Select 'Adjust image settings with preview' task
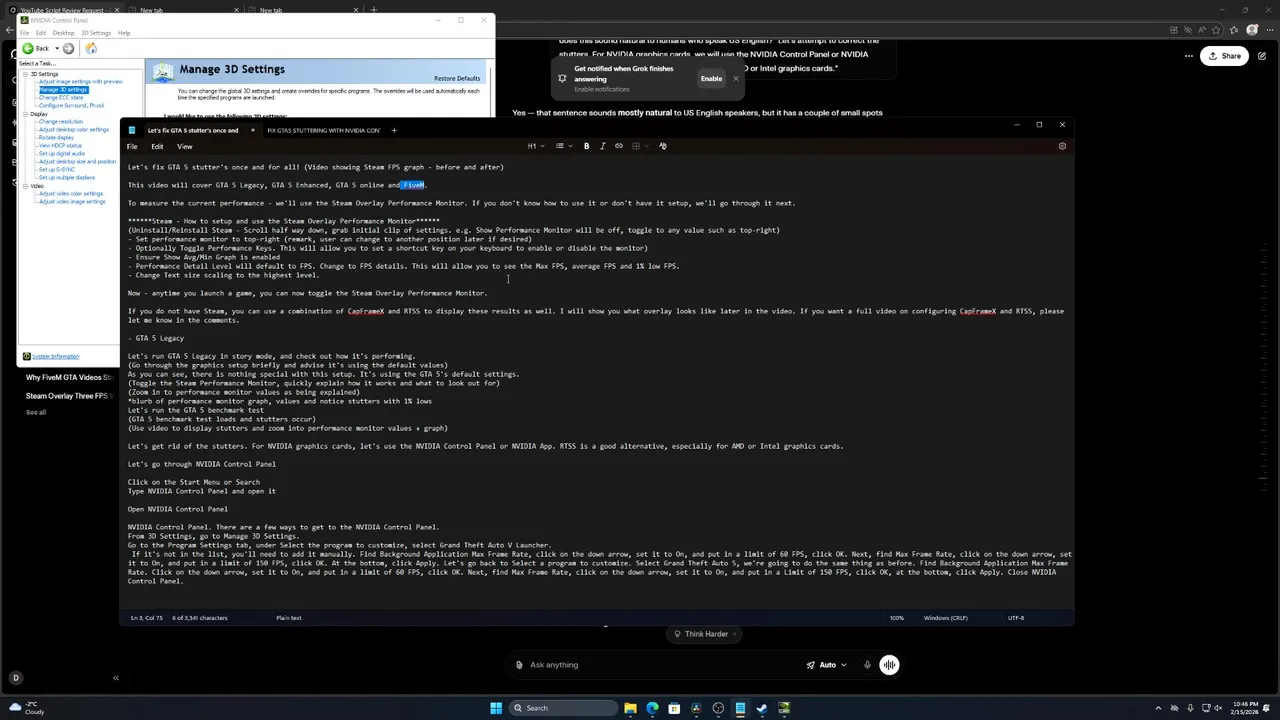 click(81, 82)
